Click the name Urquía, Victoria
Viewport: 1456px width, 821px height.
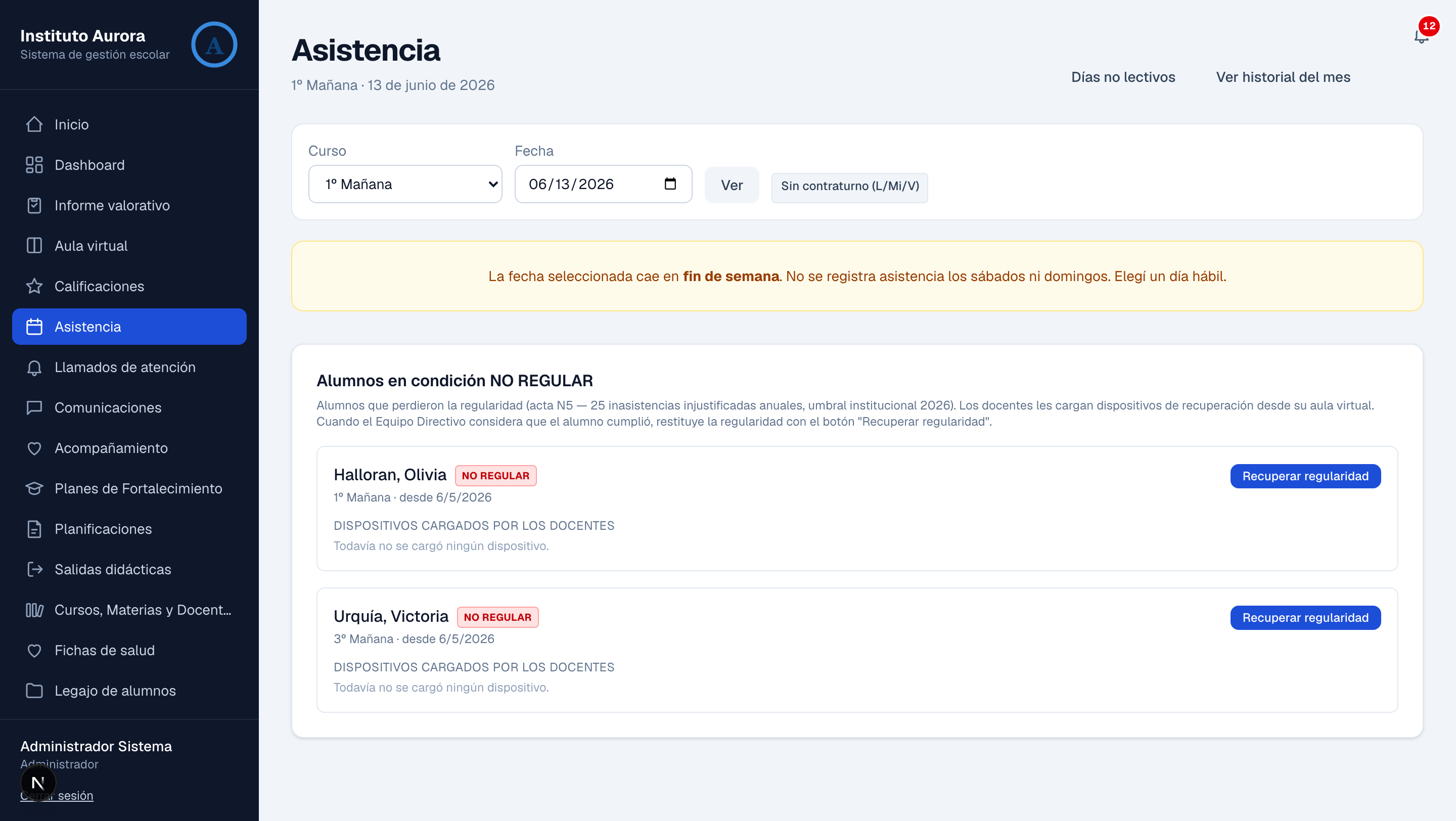pyautogui.click(x=391, y=616)
